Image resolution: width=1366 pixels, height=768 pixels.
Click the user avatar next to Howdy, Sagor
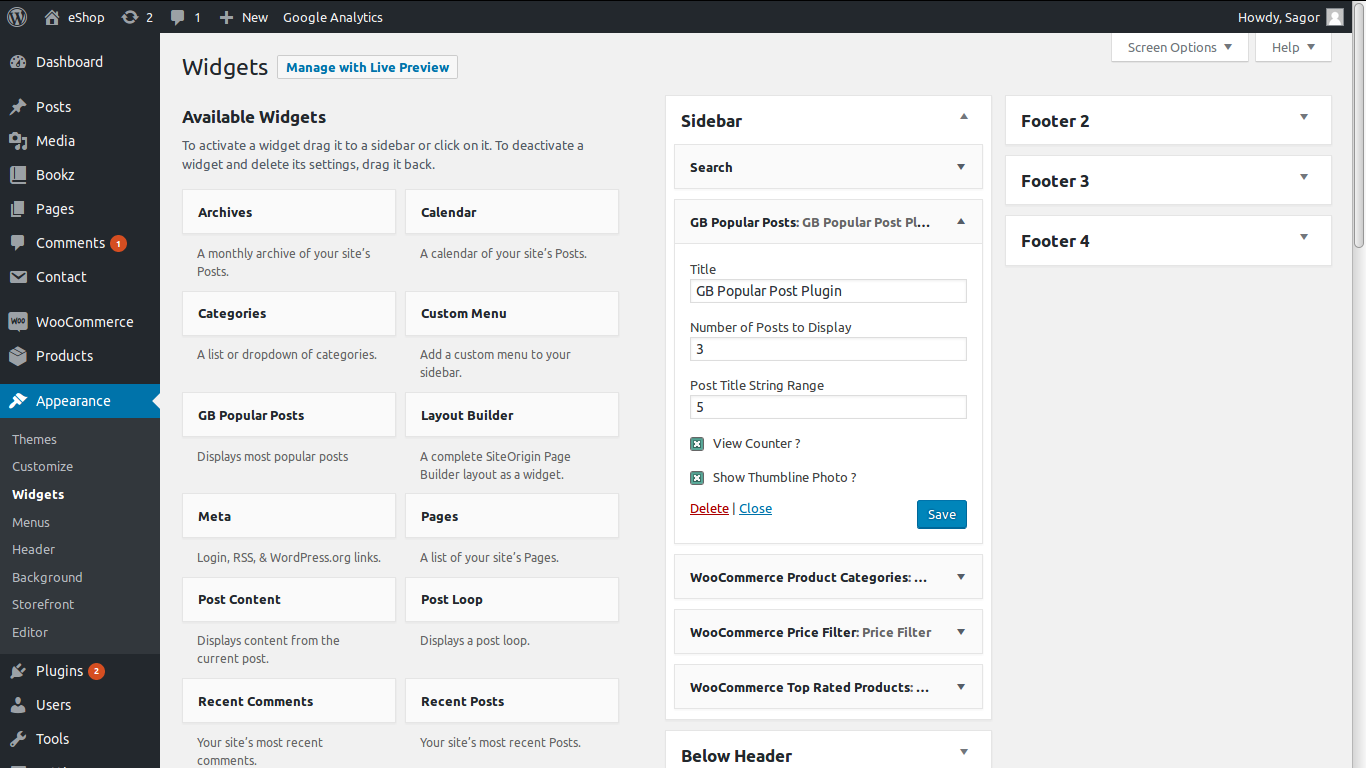point(1334,17)
